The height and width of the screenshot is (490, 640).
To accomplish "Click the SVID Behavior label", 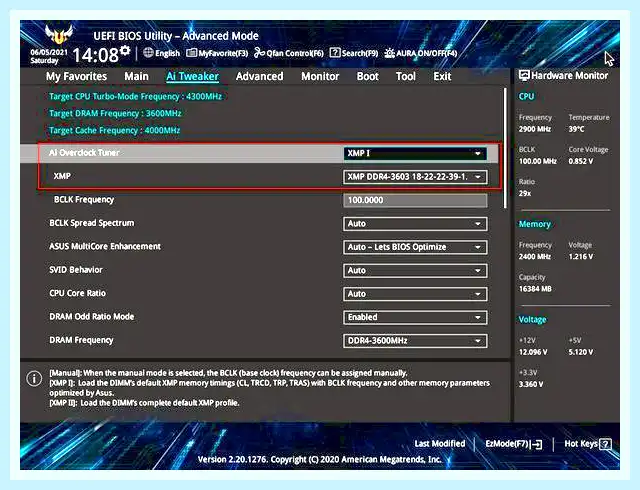I will coord(76,270).
